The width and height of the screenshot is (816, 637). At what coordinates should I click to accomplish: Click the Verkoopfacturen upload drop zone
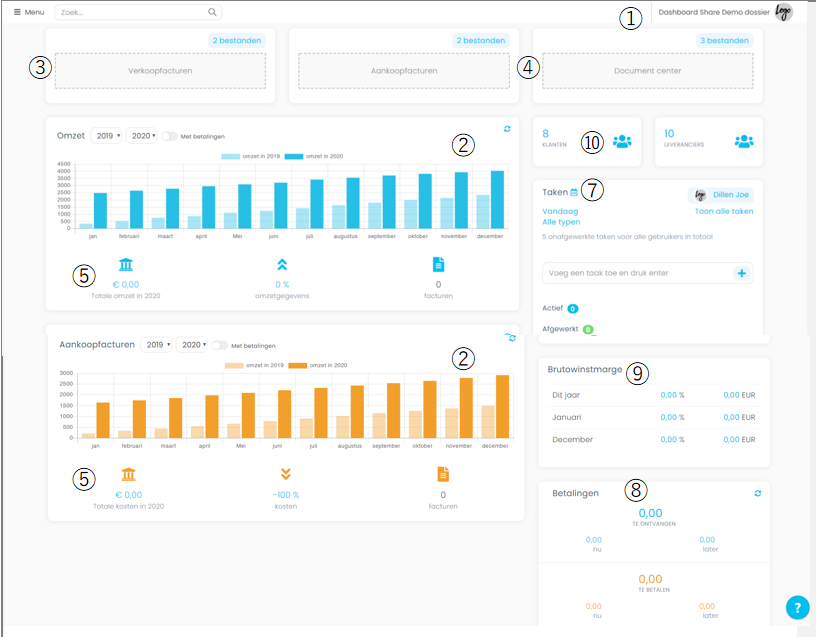160,71
